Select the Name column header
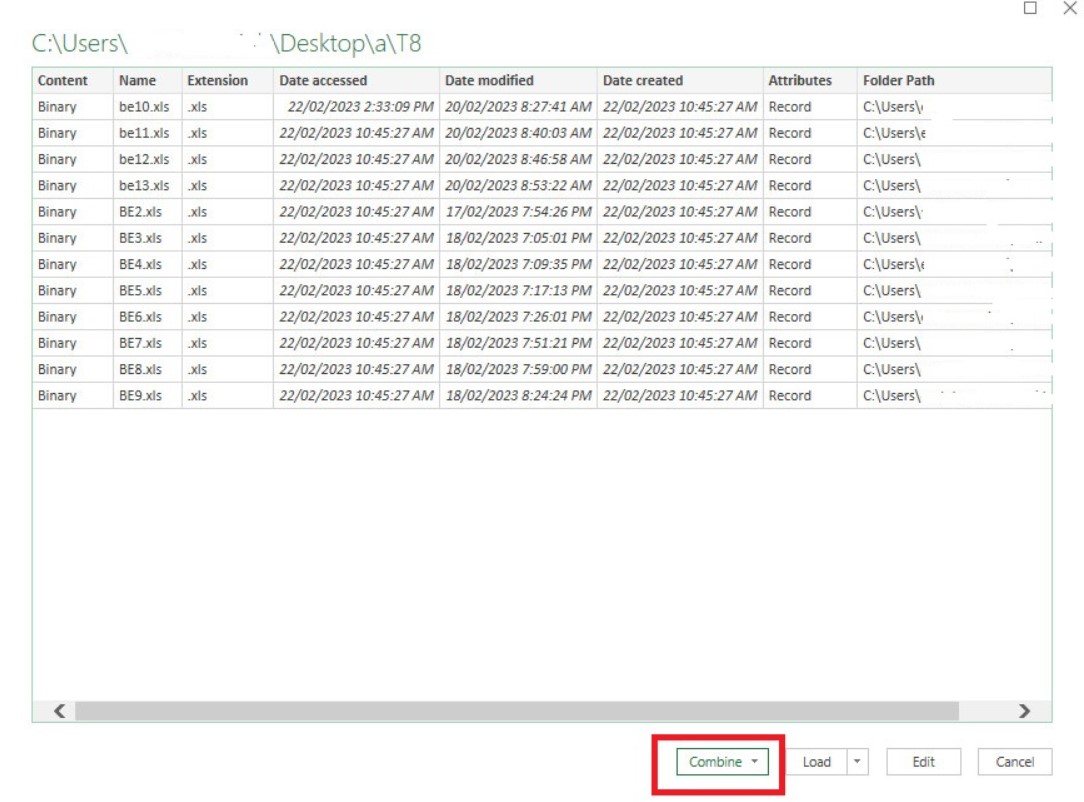Viewport: 1084px width, 802px height. tap(147, 80)
